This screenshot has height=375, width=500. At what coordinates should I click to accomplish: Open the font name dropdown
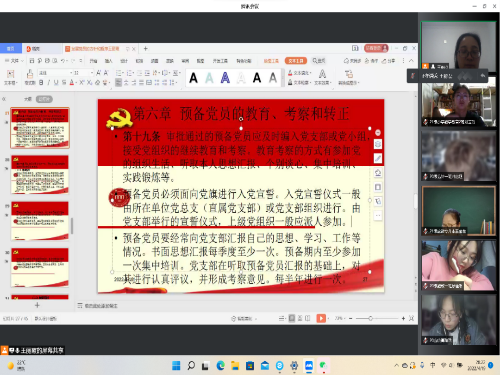click(55, 72)
